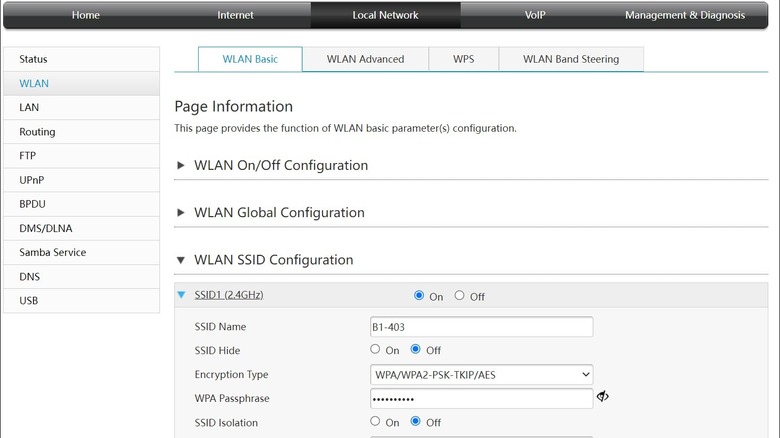780x438 pixels.
Task: Open the WLAN Band Steering tab
Action: [570, 59]
